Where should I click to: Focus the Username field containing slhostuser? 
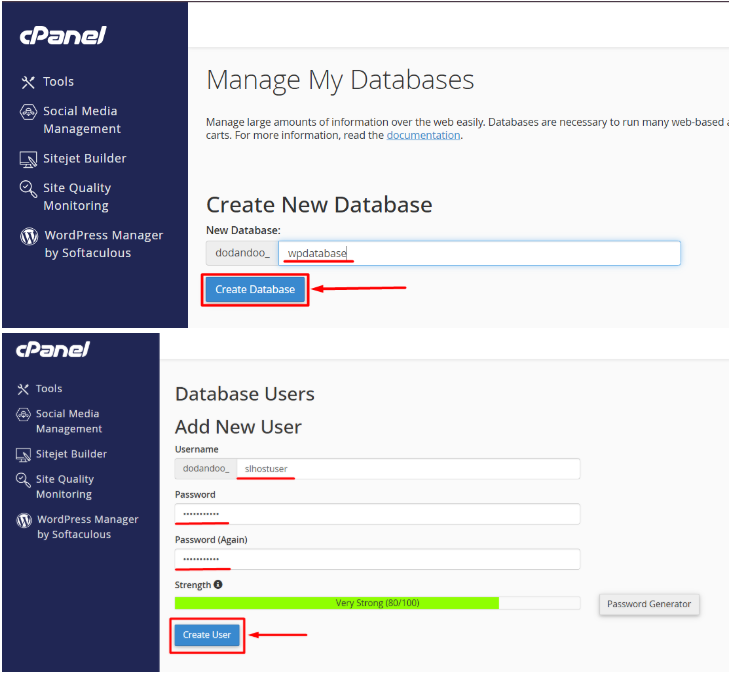[x=408, y=469]
